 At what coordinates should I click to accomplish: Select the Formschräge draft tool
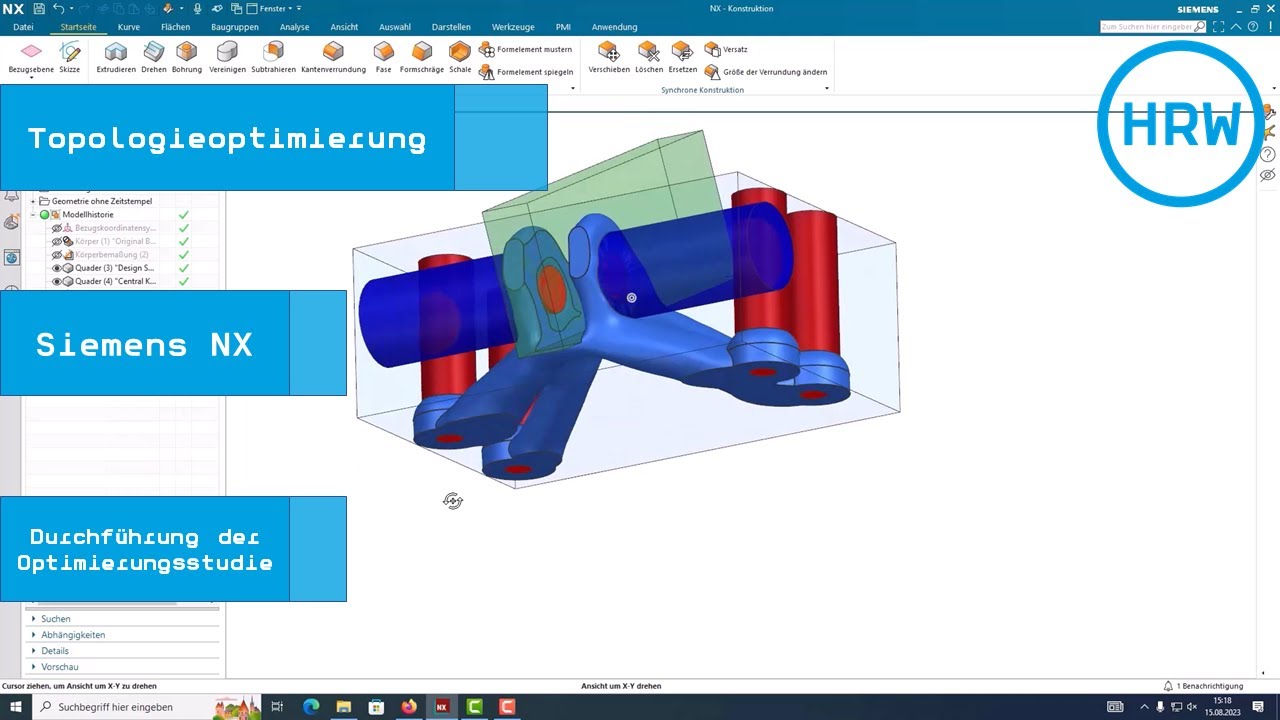click(422, 57)
